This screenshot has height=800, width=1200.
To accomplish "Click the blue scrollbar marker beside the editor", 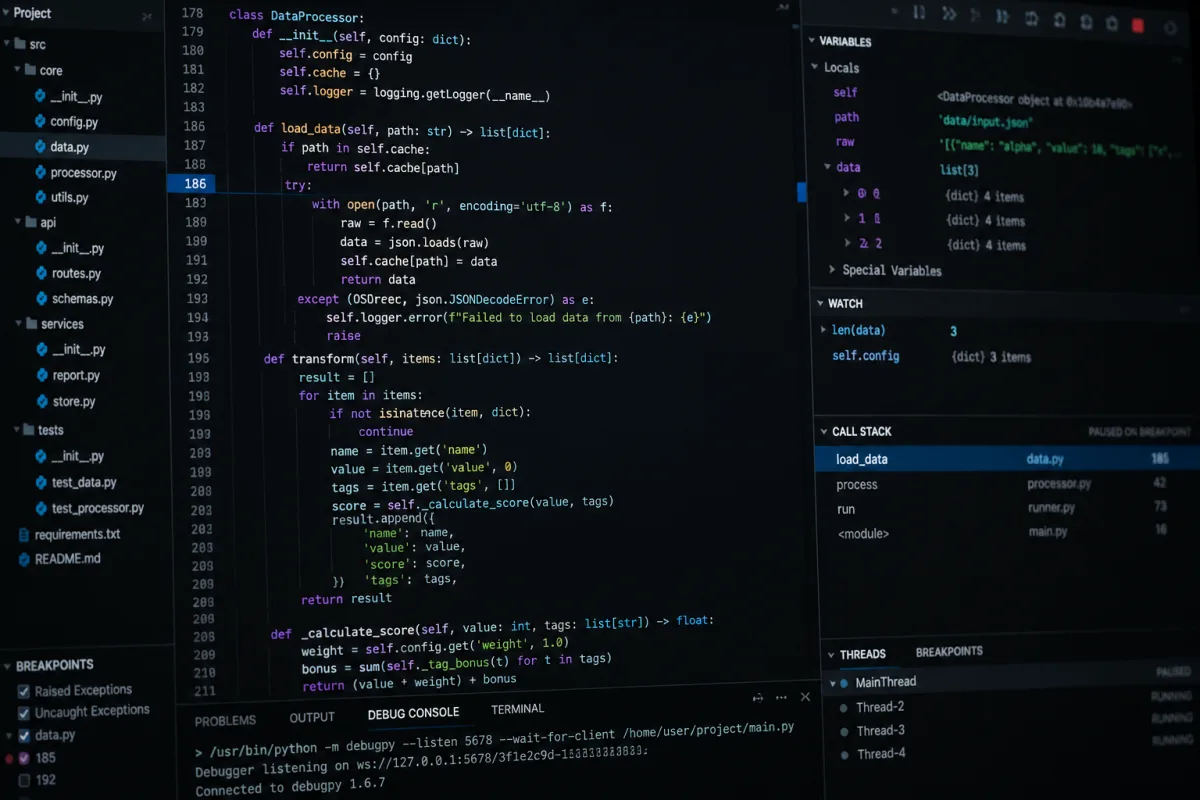I will (802, 192).
